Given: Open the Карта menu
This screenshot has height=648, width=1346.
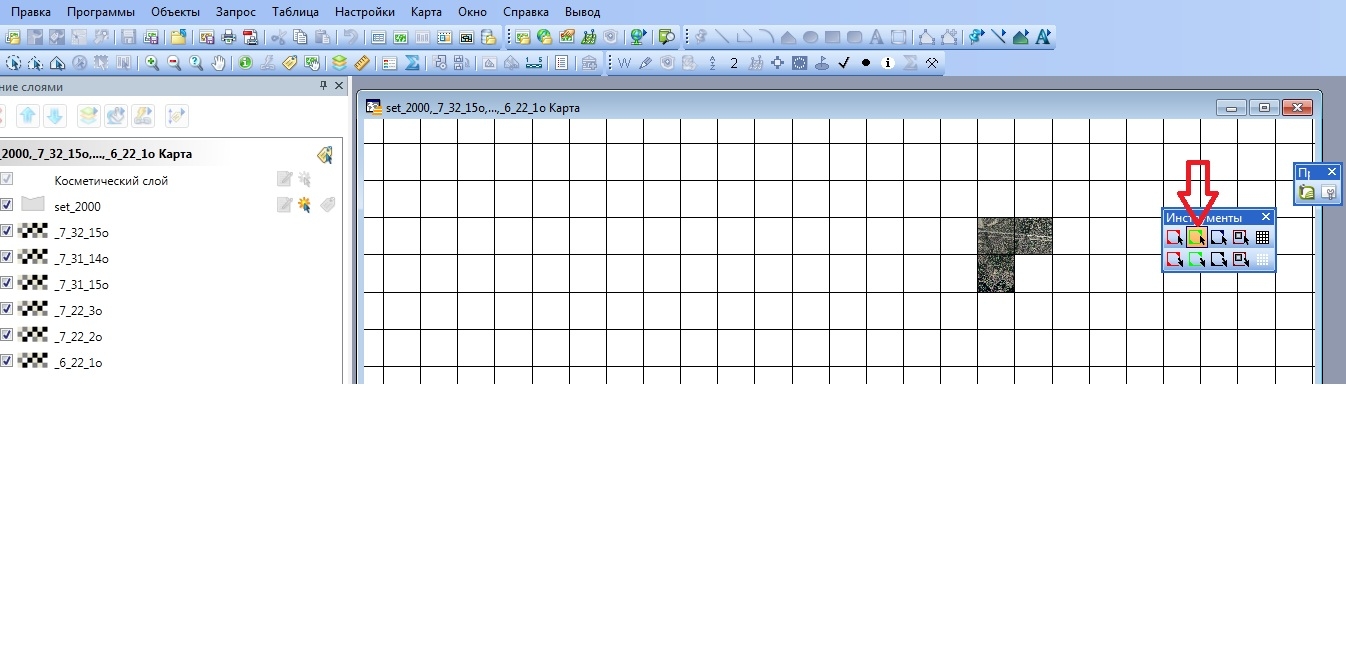Looking at the screenshot, I should click(x=426, y=12).
